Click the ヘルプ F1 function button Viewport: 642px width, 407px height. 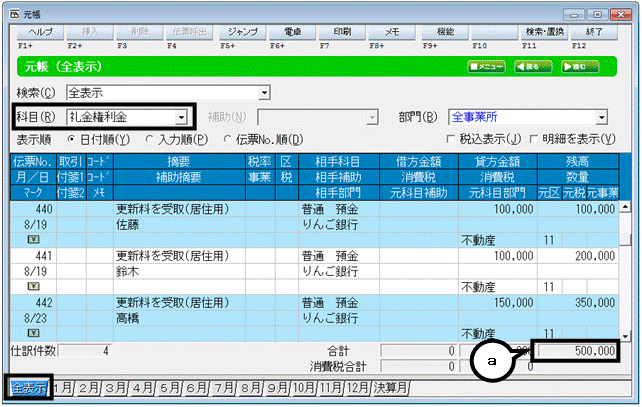click(x=41, y=32)
